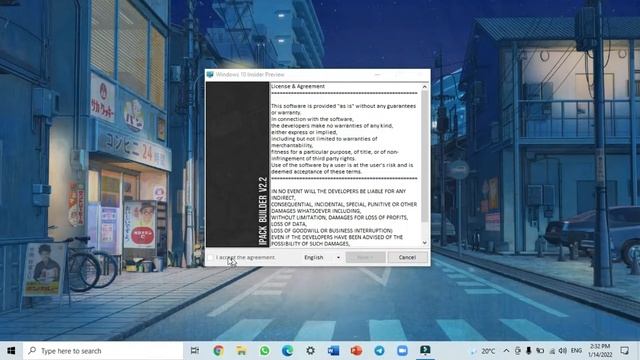Open Microsoft Word from taskbar

tap(333, 351)
